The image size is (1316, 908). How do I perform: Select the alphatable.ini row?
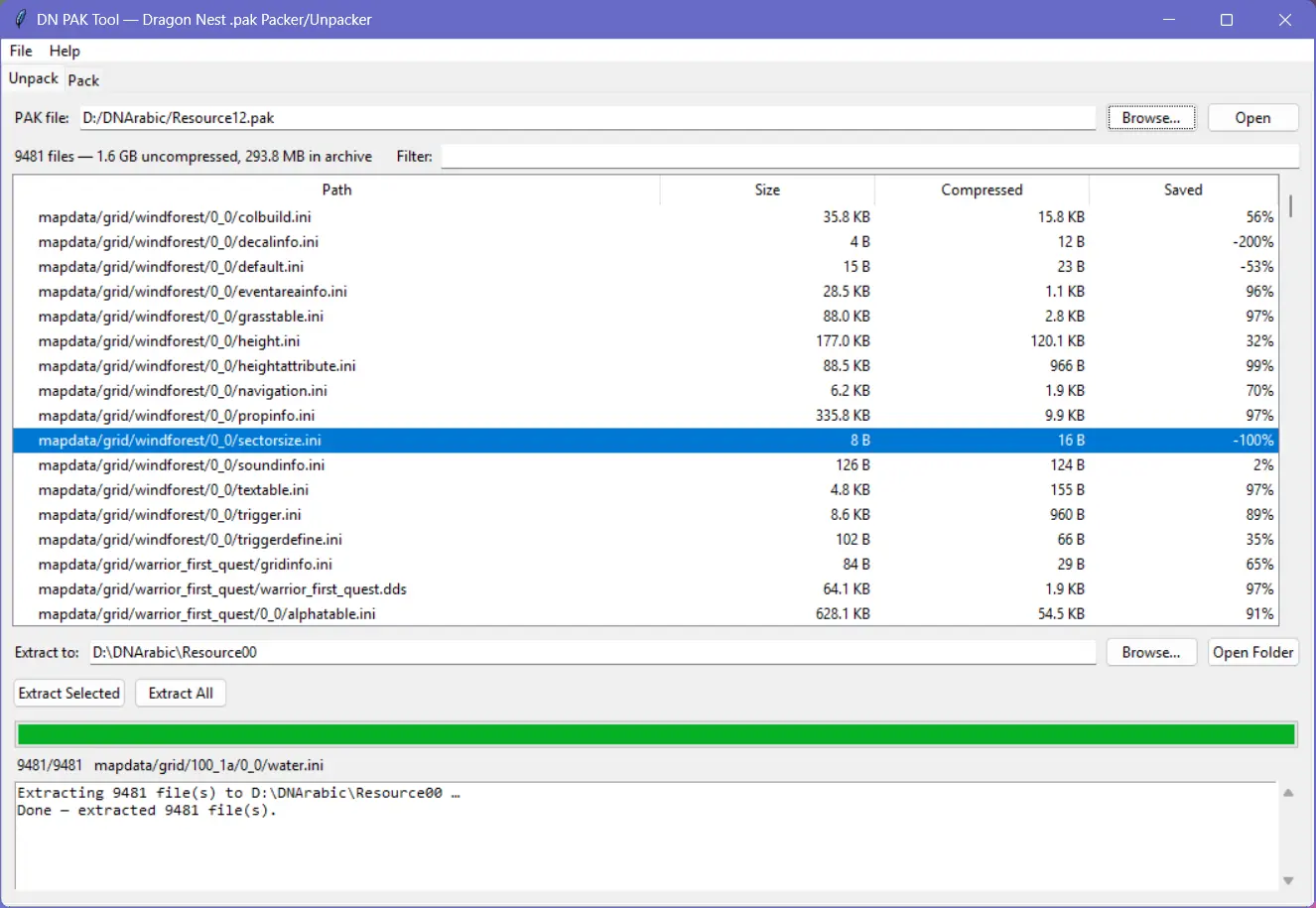click(x=645, y=613)
